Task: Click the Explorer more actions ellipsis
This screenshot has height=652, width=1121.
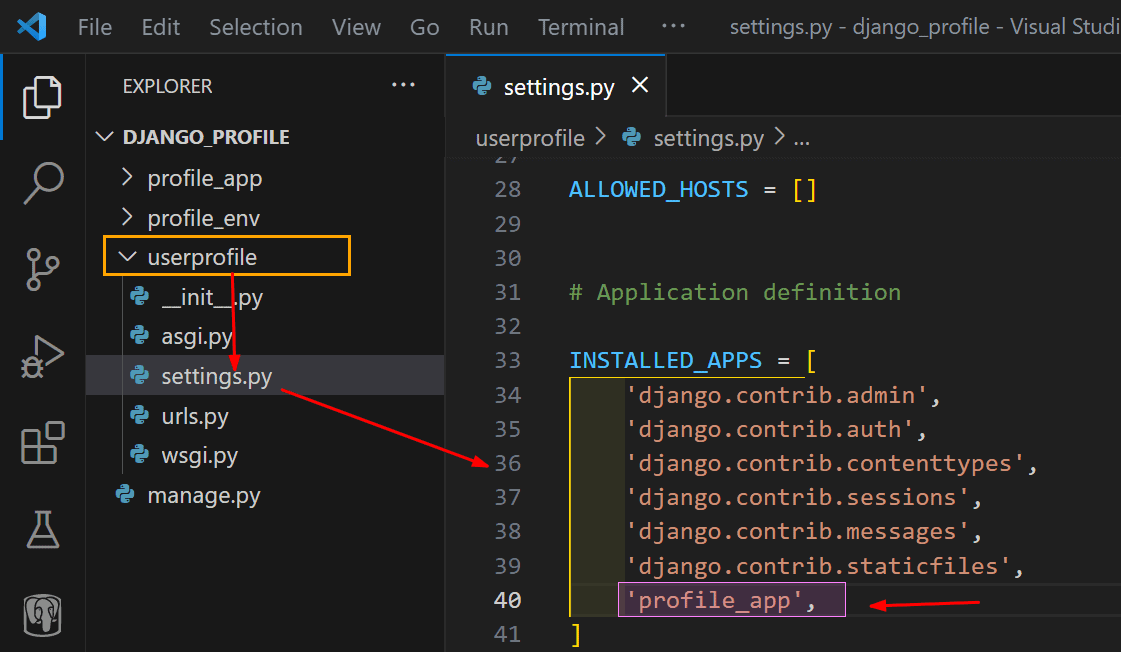Action: [x=403, y=86]
